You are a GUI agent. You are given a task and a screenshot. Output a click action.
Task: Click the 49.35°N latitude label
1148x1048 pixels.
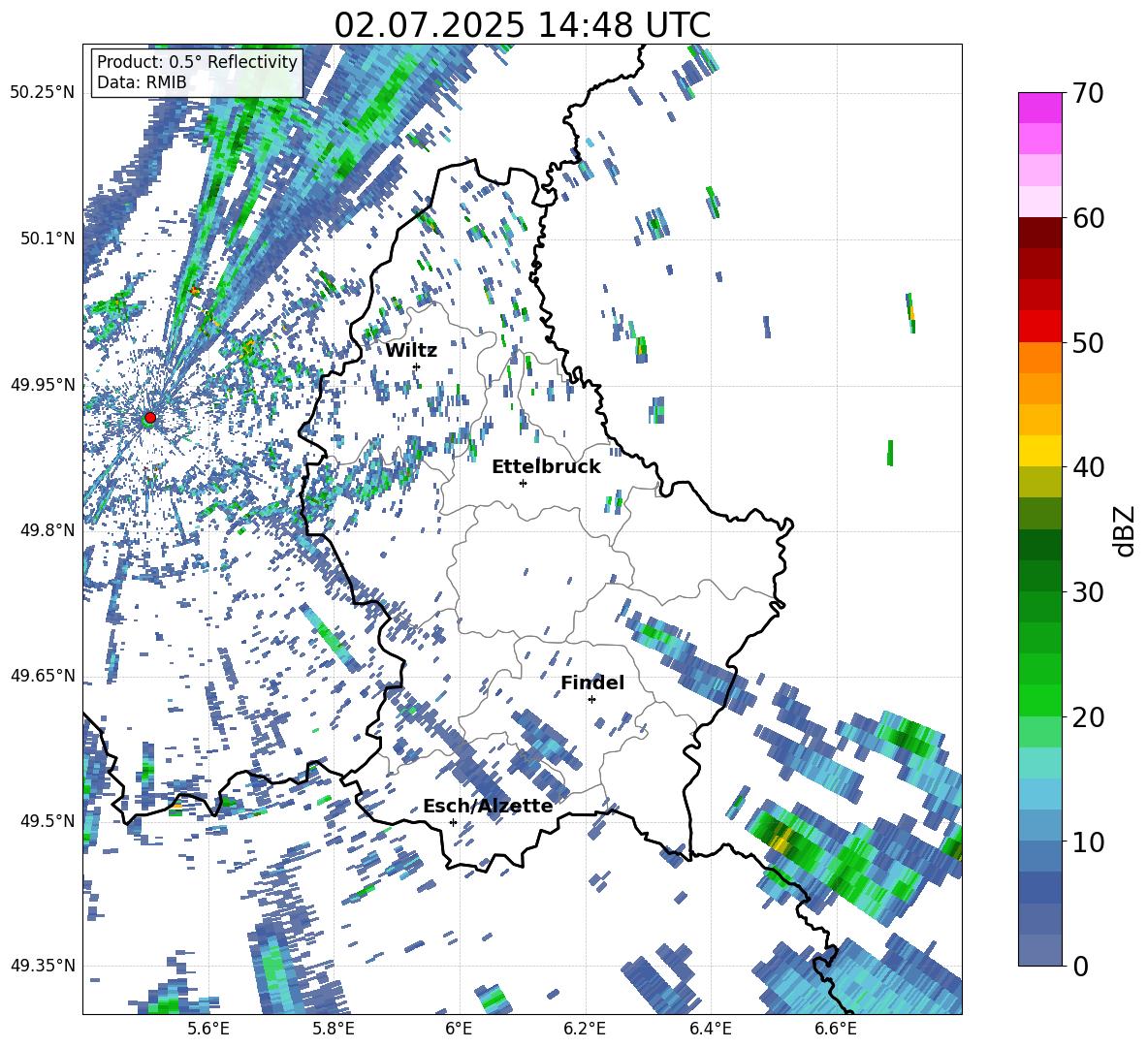point(43,966)
